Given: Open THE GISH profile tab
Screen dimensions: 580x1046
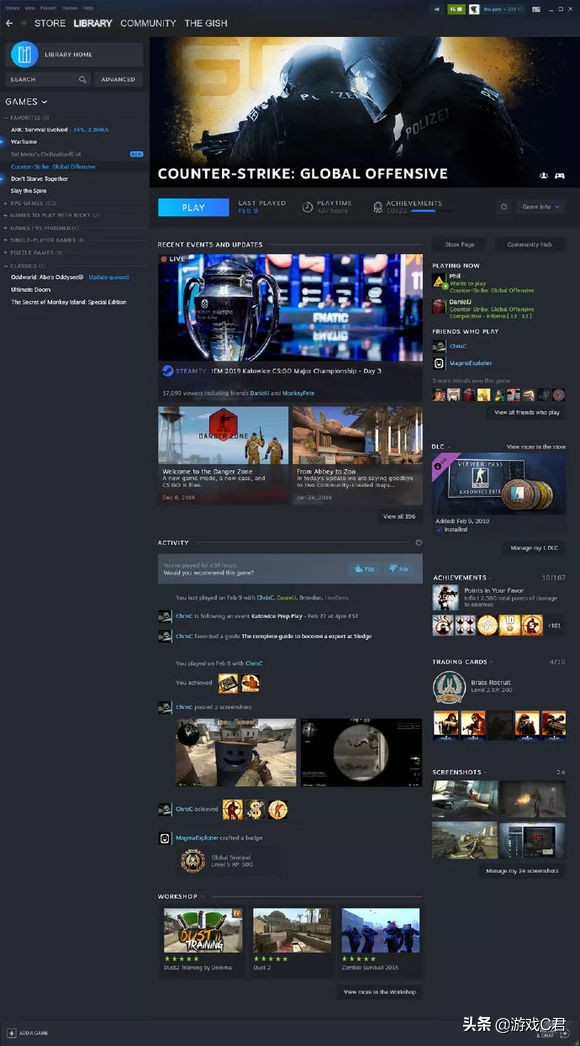Looking at the screenshot, I should (206, 23).
